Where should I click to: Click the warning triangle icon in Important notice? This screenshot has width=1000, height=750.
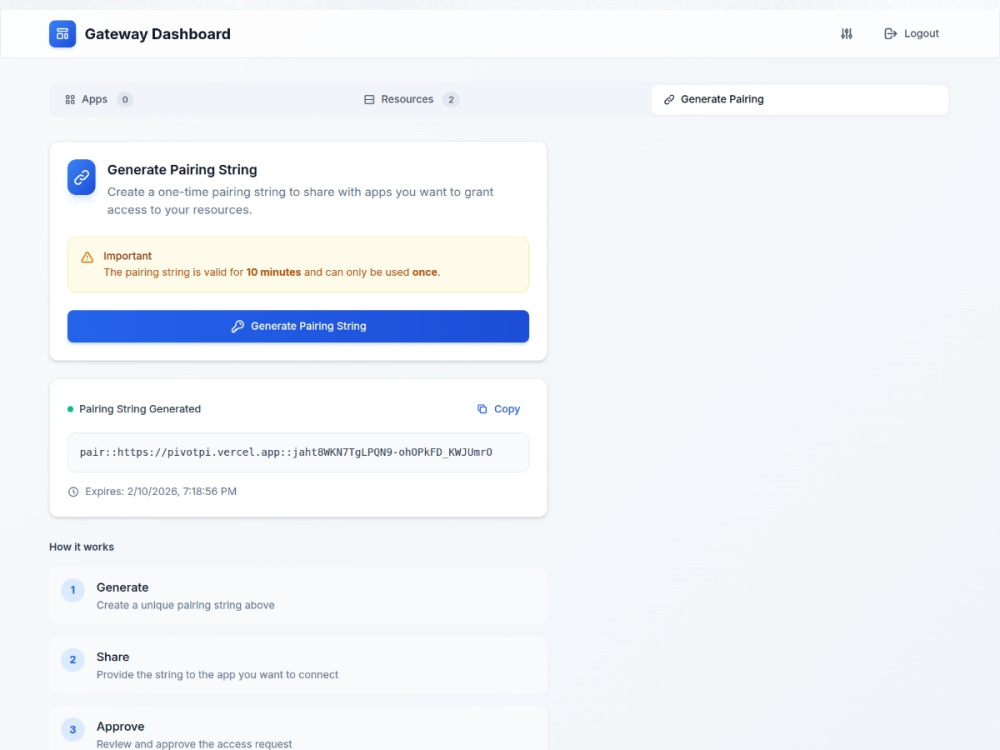tap(87, 257)
